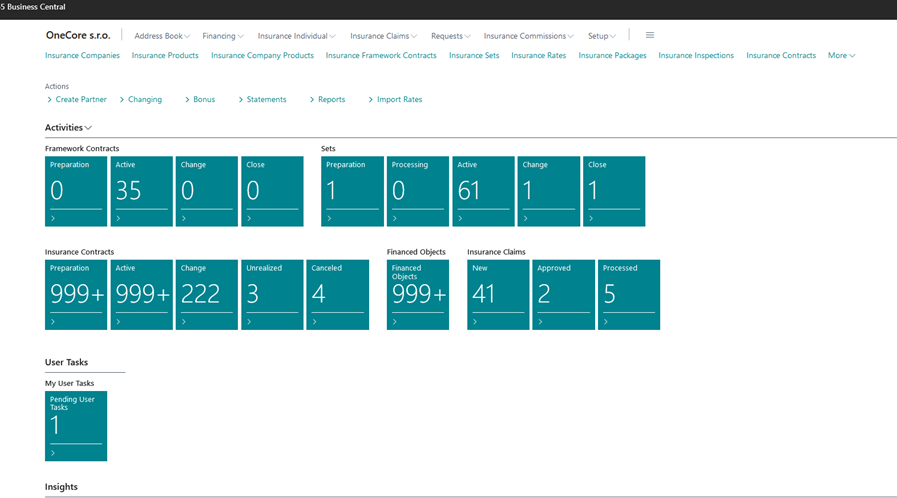Open the Insurance Claims dropdown menu
This screenshot has height=498, width=897.
tap(383, 36)
